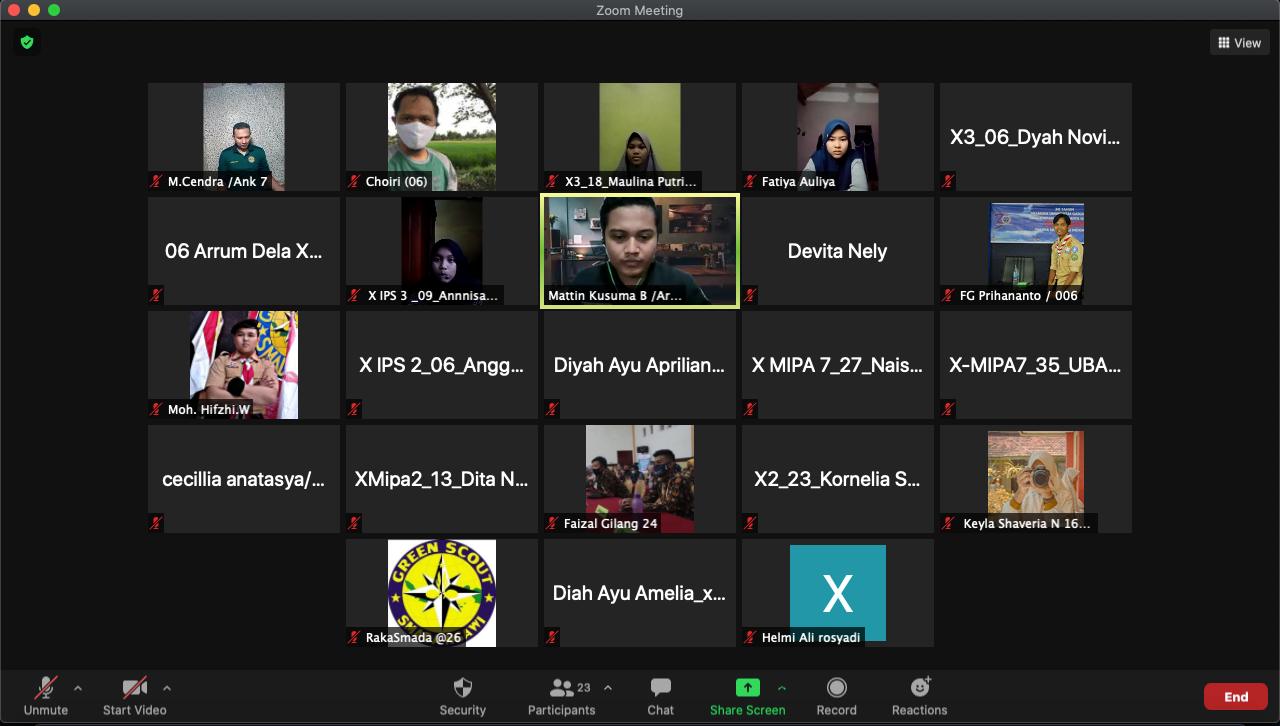Screen dimensions: 1280x726
Task: Click the muted mic icon on Diyah Ayu Aprilian tile
Action: tap(552, 409)
